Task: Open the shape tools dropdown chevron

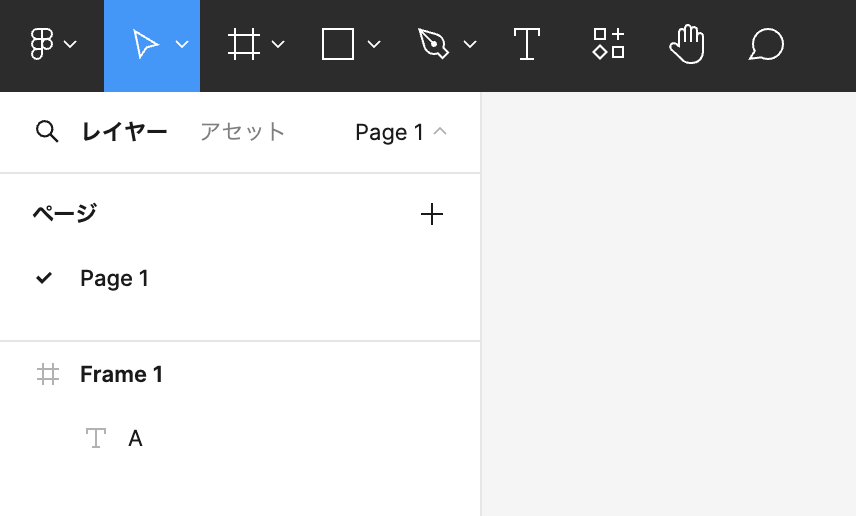Action: [x=374, y=44]
